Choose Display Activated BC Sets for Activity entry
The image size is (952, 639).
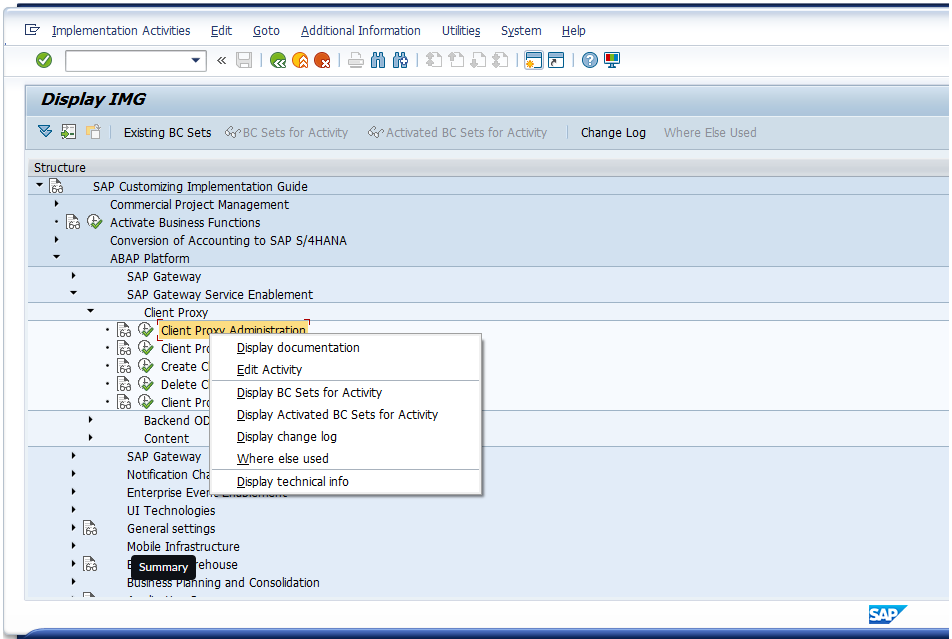(x=346, y=414)
